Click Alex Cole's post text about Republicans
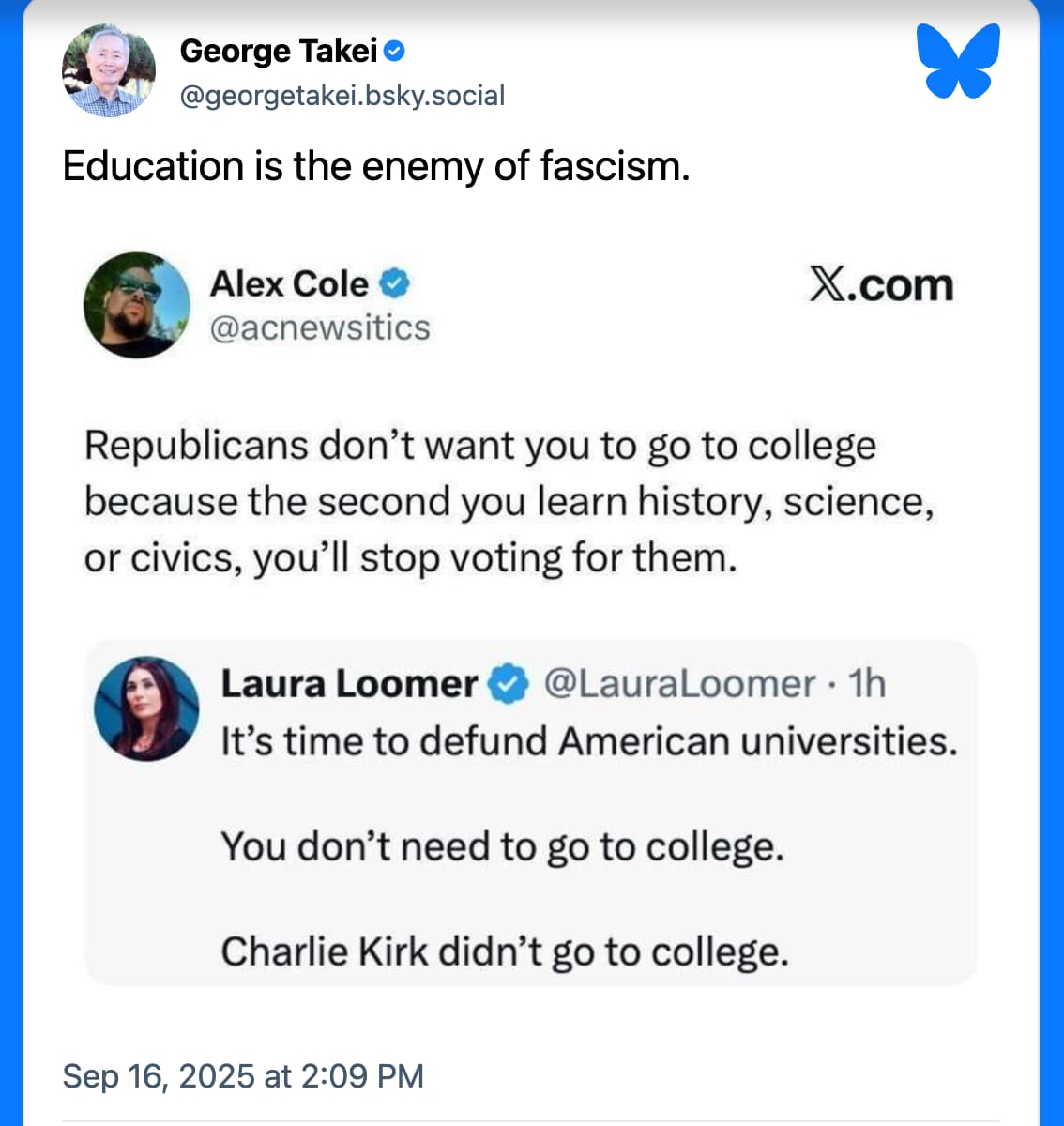Image resolution: width=1064 pixels, height=1126 pixels. coord(509,501)
